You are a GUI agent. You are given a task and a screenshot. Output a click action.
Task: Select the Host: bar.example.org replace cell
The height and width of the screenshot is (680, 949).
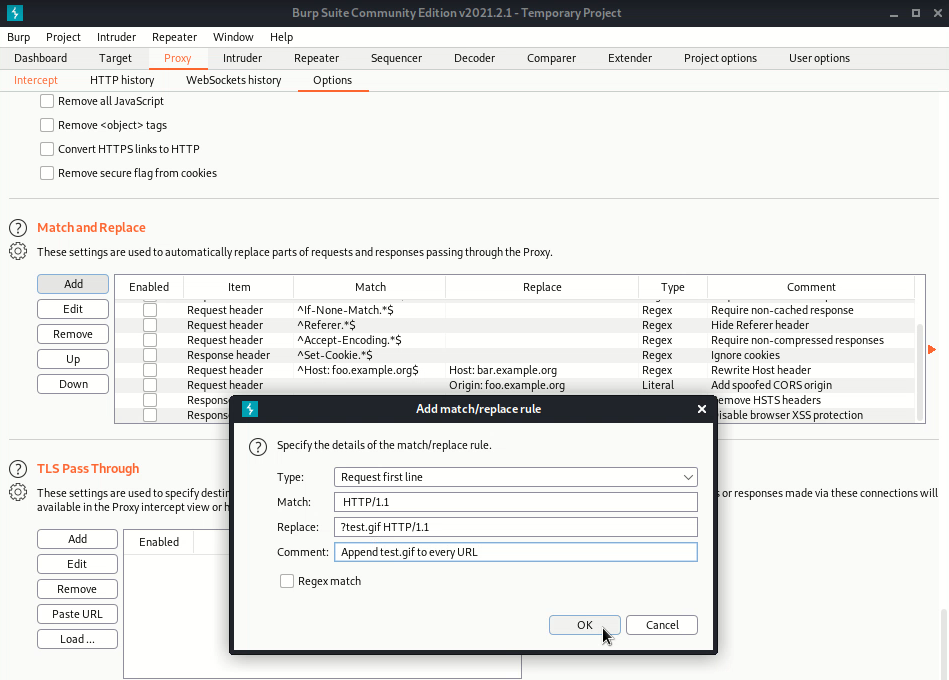coord(542,370)
